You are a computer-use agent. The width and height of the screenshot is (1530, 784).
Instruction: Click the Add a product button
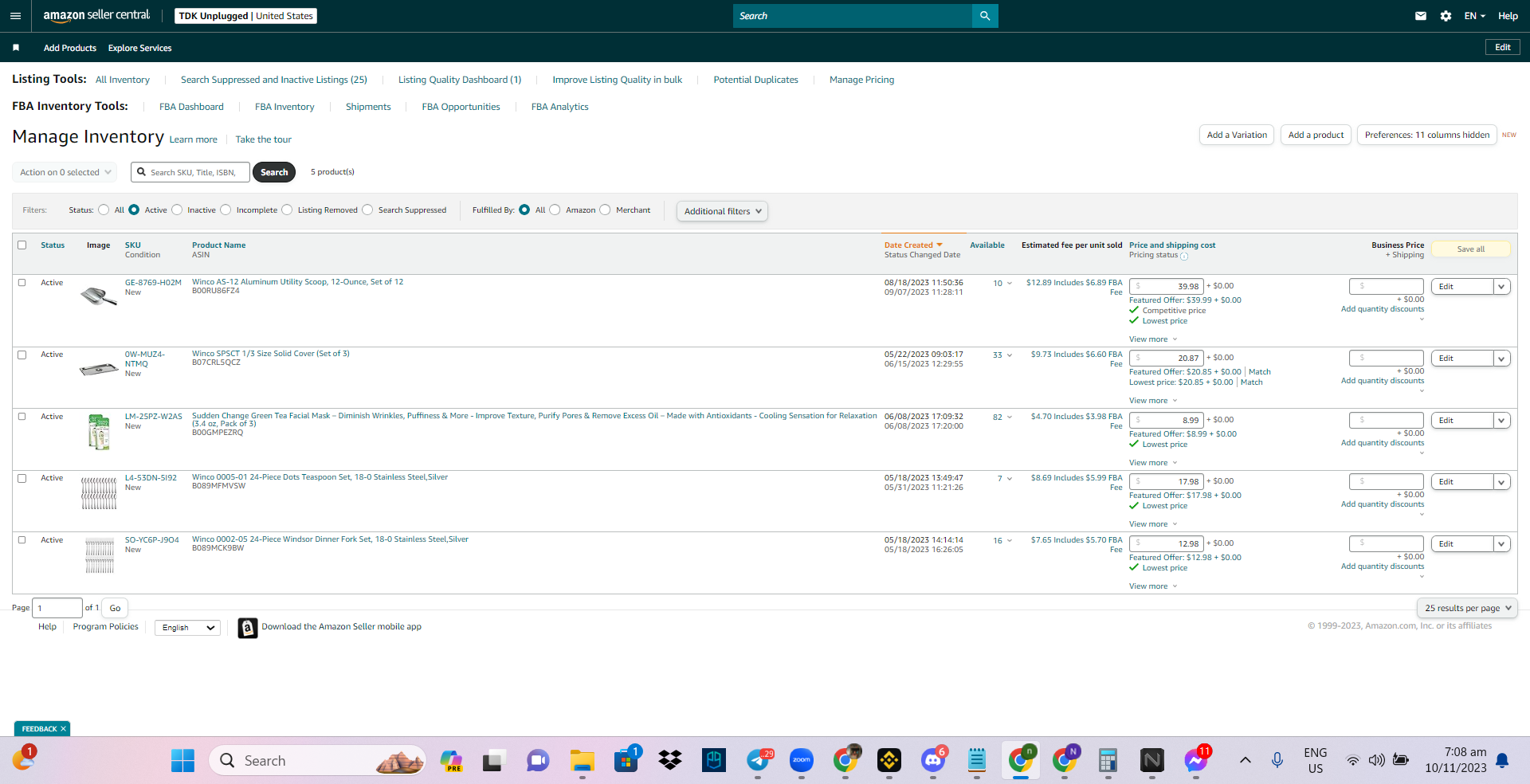pyautogui.click(x=1316, y=135)
